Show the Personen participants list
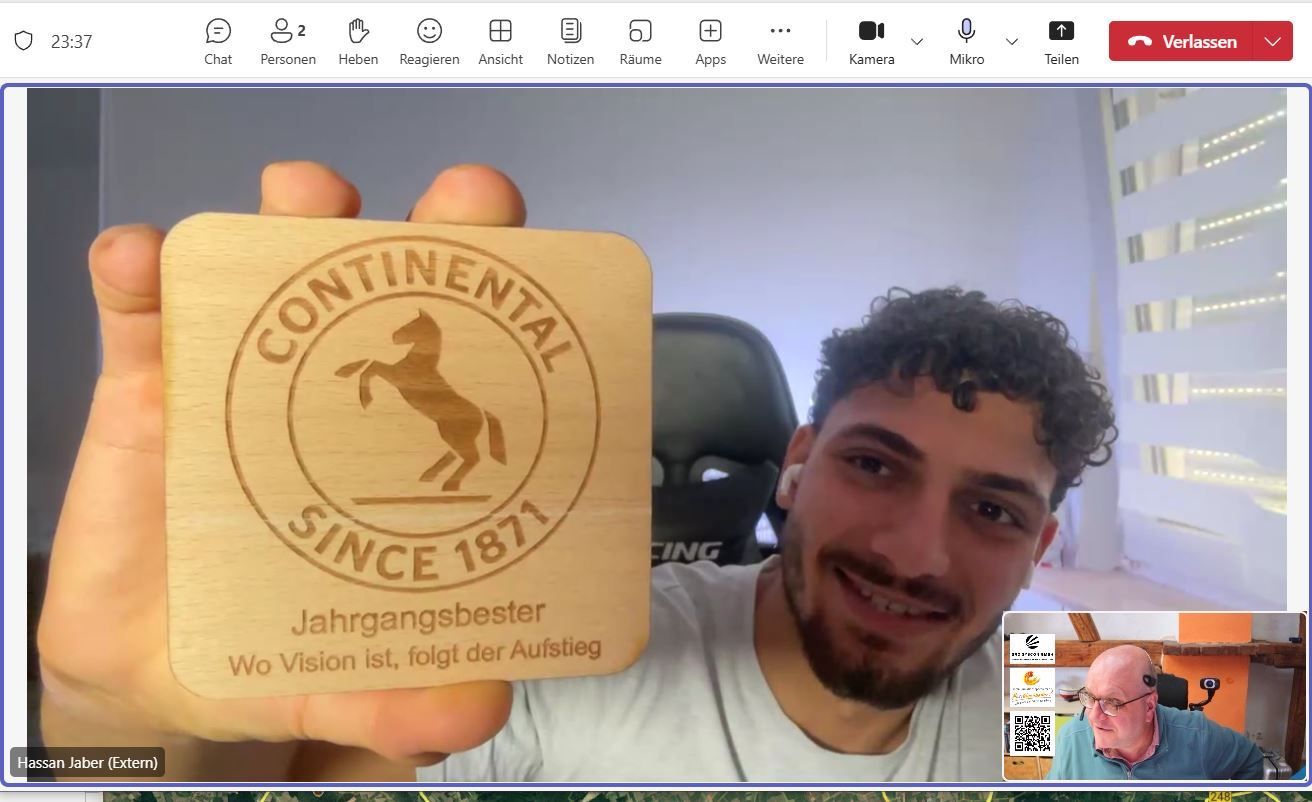Screen dimensions: 1312x802 pyautogui.click(x=288, y=42)
